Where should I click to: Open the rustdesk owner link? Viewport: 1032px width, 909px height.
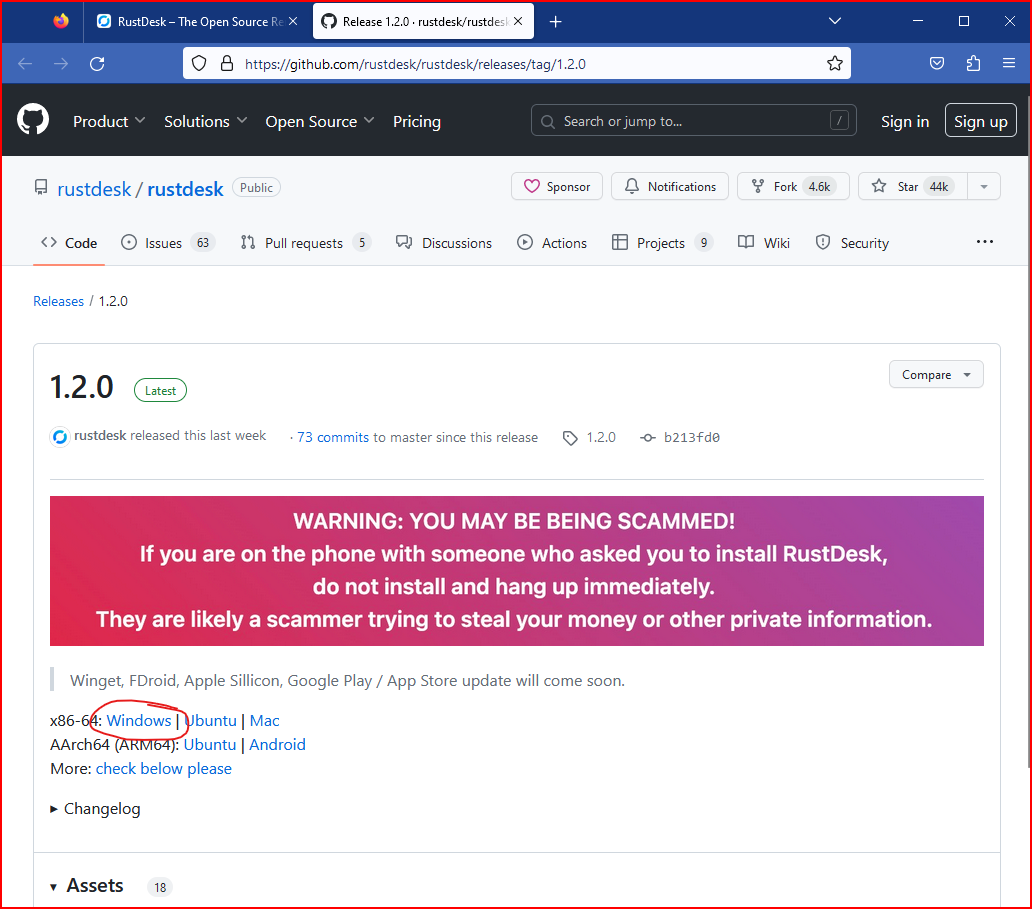point(94,189)
